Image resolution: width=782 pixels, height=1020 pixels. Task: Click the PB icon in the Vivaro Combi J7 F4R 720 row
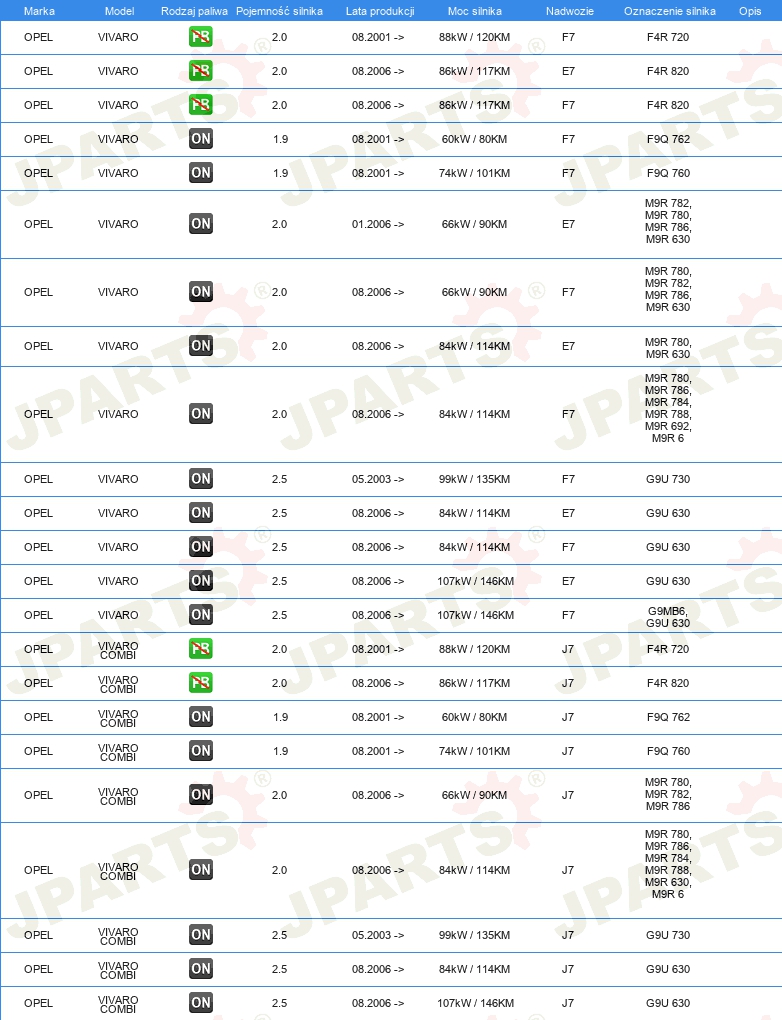pyautogui.click(x=200, y=649)
